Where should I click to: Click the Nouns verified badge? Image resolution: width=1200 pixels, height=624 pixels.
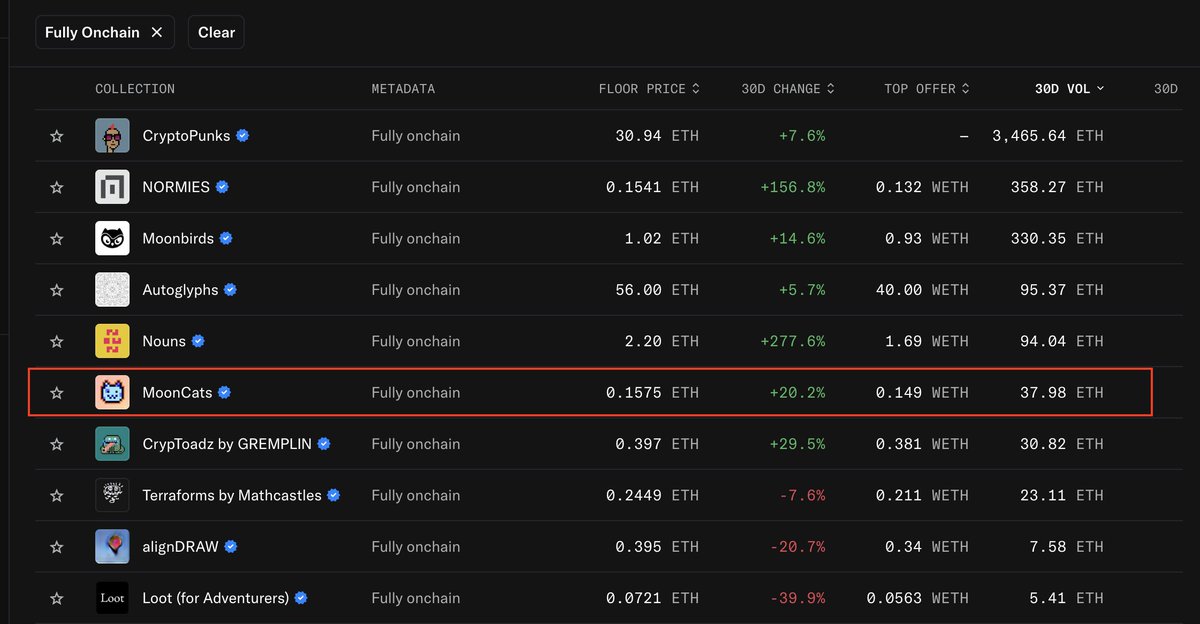(198, 341)
